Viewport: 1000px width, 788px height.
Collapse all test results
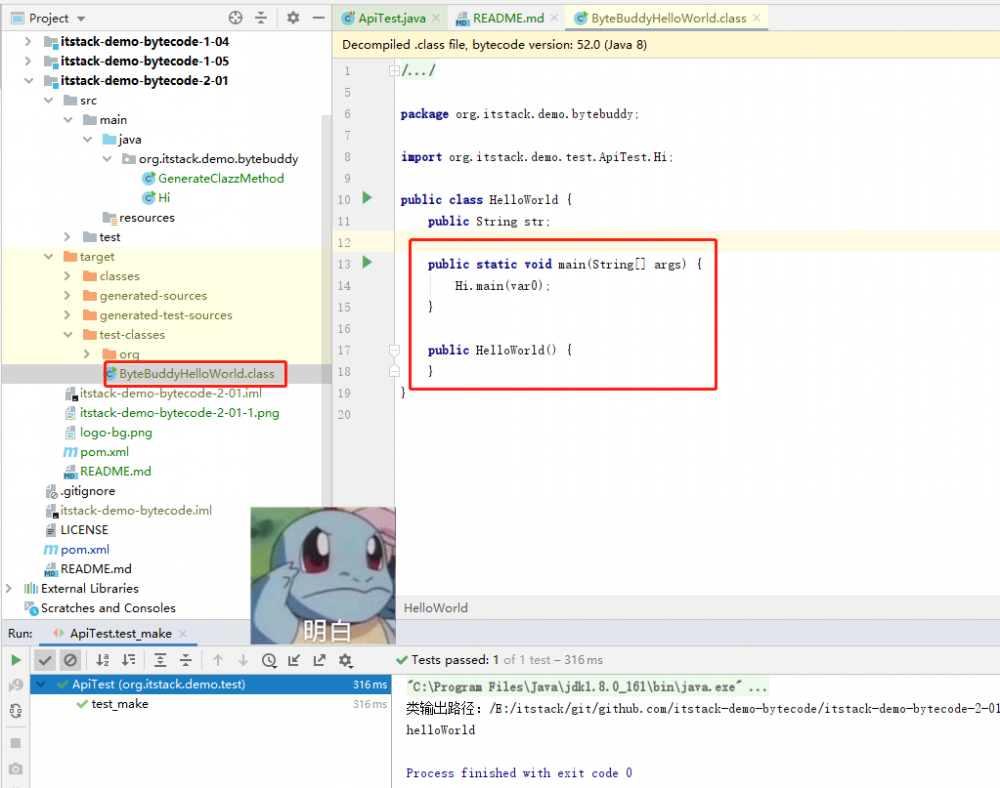(x=186, y=660)
